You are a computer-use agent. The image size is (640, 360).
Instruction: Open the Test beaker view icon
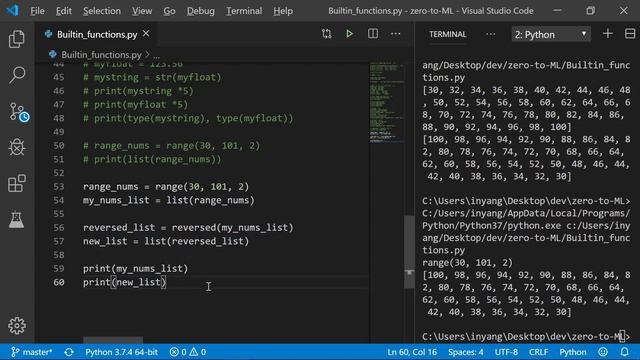tap(17, 220)
